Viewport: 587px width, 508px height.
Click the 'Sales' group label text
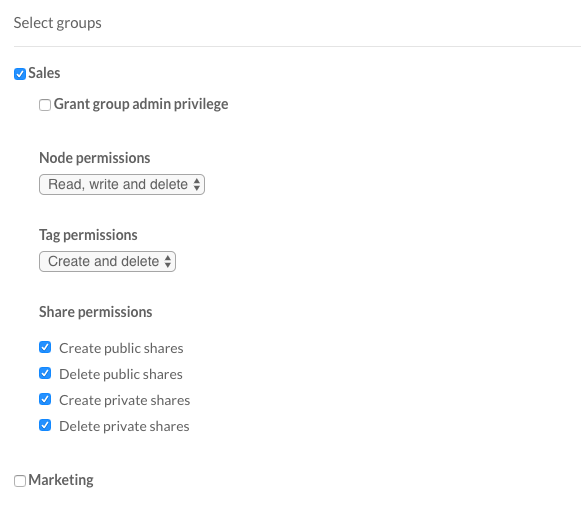(x=44, y=73)
